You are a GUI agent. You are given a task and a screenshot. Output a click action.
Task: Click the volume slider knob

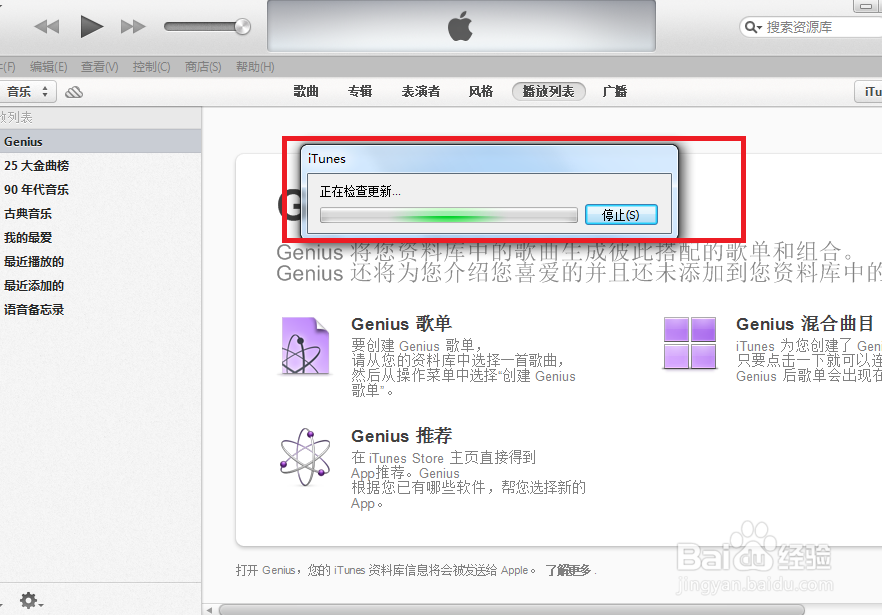coord(242,26)
